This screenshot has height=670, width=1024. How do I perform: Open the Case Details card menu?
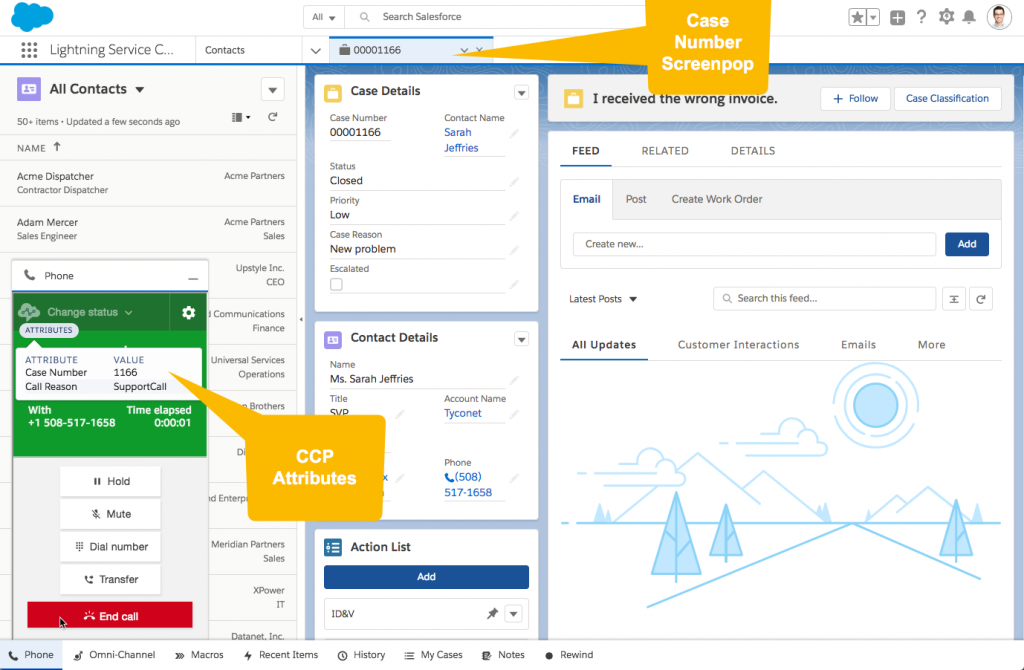[521, 93]
